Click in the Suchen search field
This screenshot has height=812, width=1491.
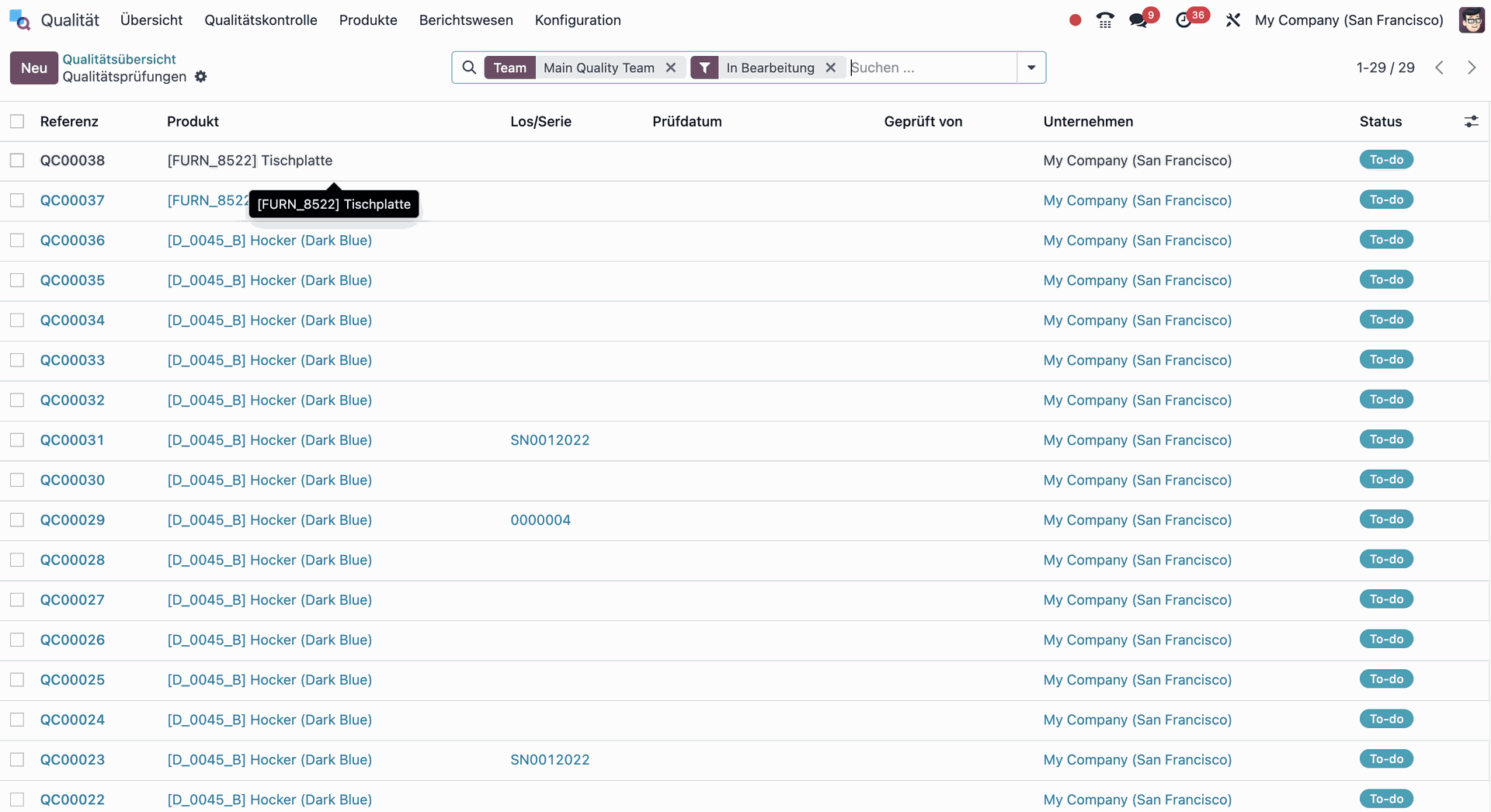click(930, 68)
